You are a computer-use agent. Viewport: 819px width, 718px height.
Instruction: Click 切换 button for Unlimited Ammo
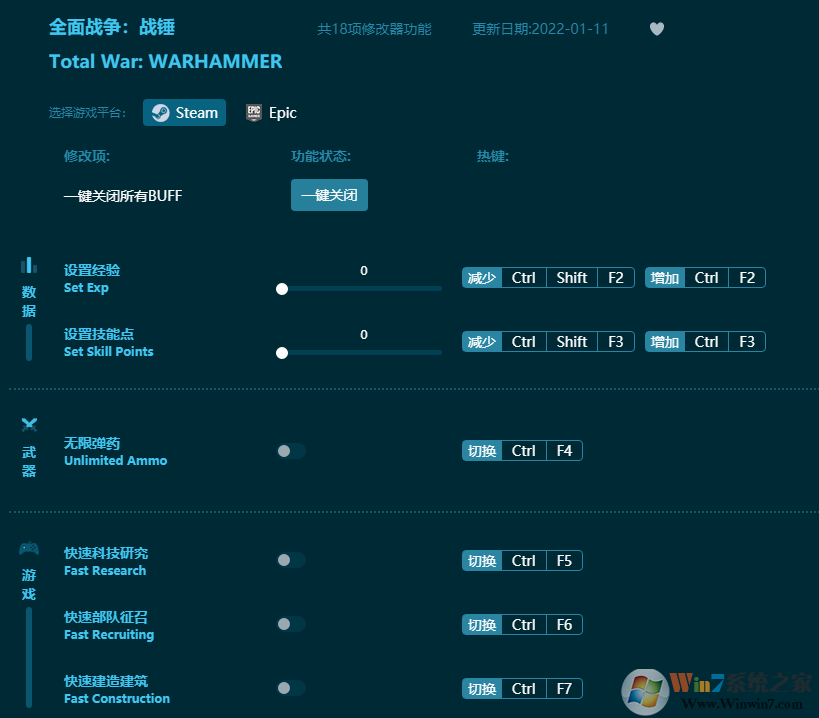[482, 451]
